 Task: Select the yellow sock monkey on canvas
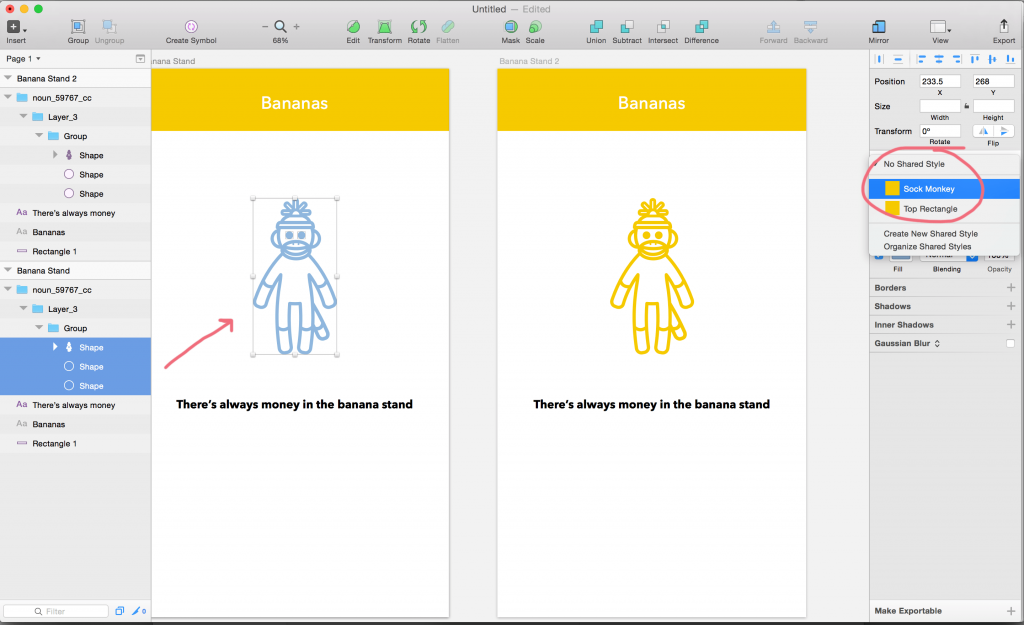pos(651,275)
